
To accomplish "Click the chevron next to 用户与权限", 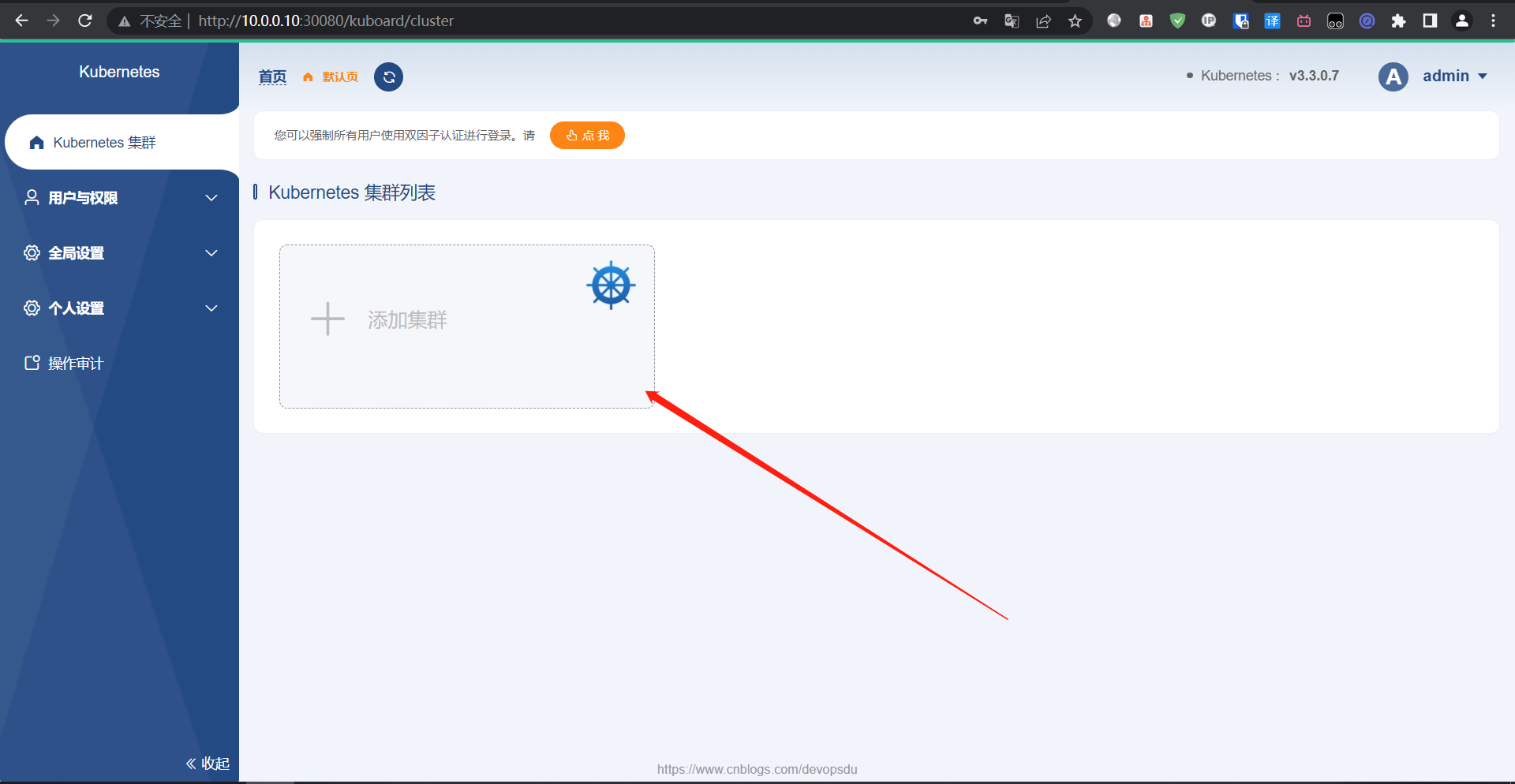I will [x=211, y=197].
